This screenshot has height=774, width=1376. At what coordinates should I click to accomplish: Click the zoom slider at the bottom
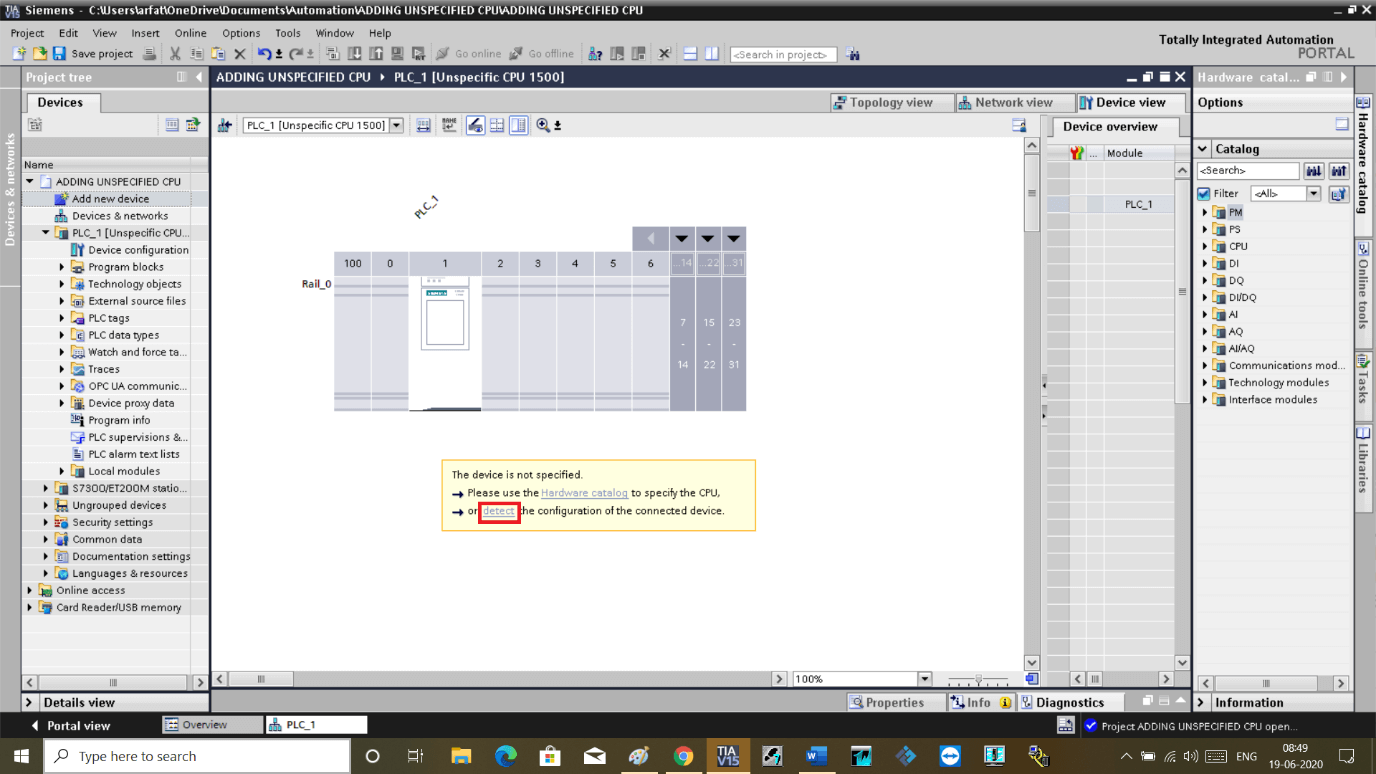(x=978, y=679)
